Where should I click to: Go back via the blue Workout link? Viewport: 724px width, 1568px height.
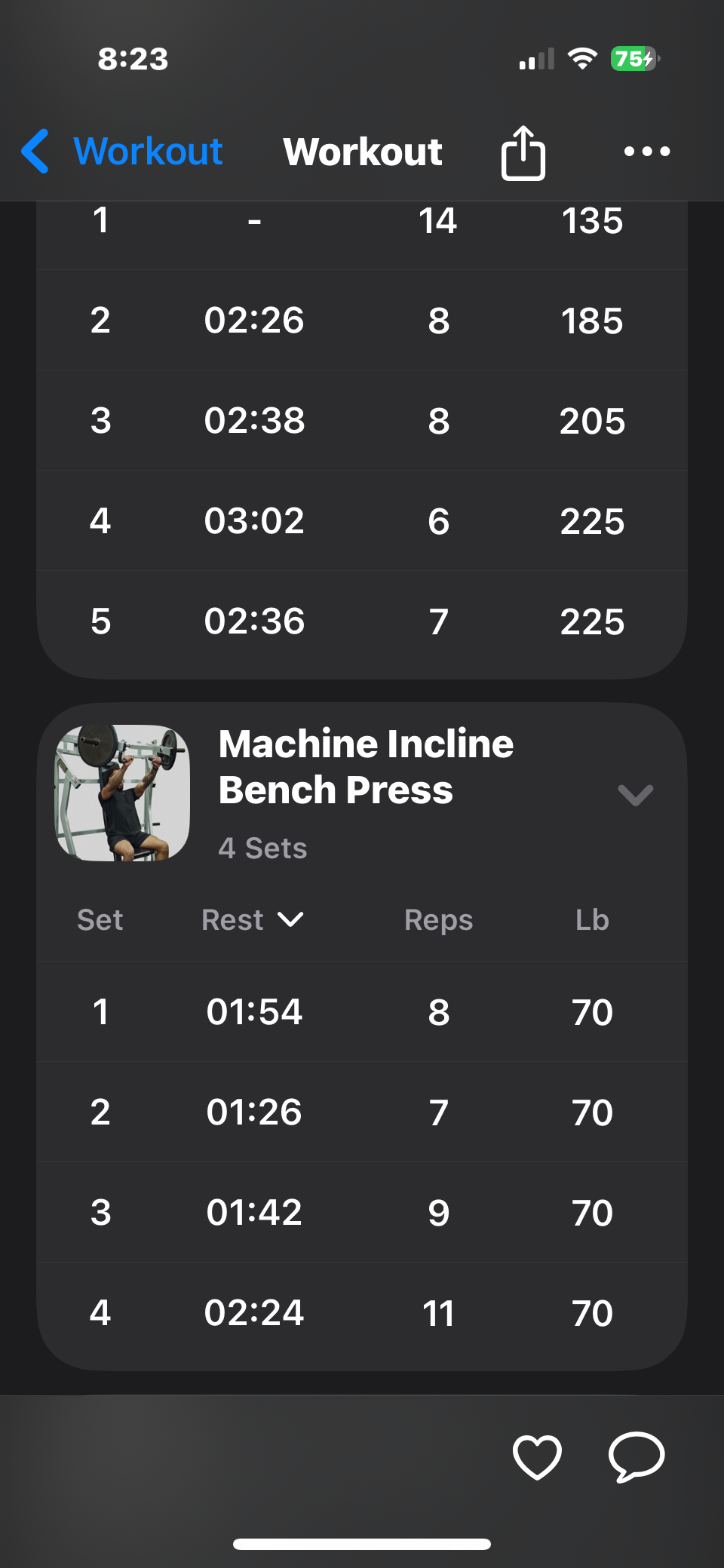click(x=148, y=151)
